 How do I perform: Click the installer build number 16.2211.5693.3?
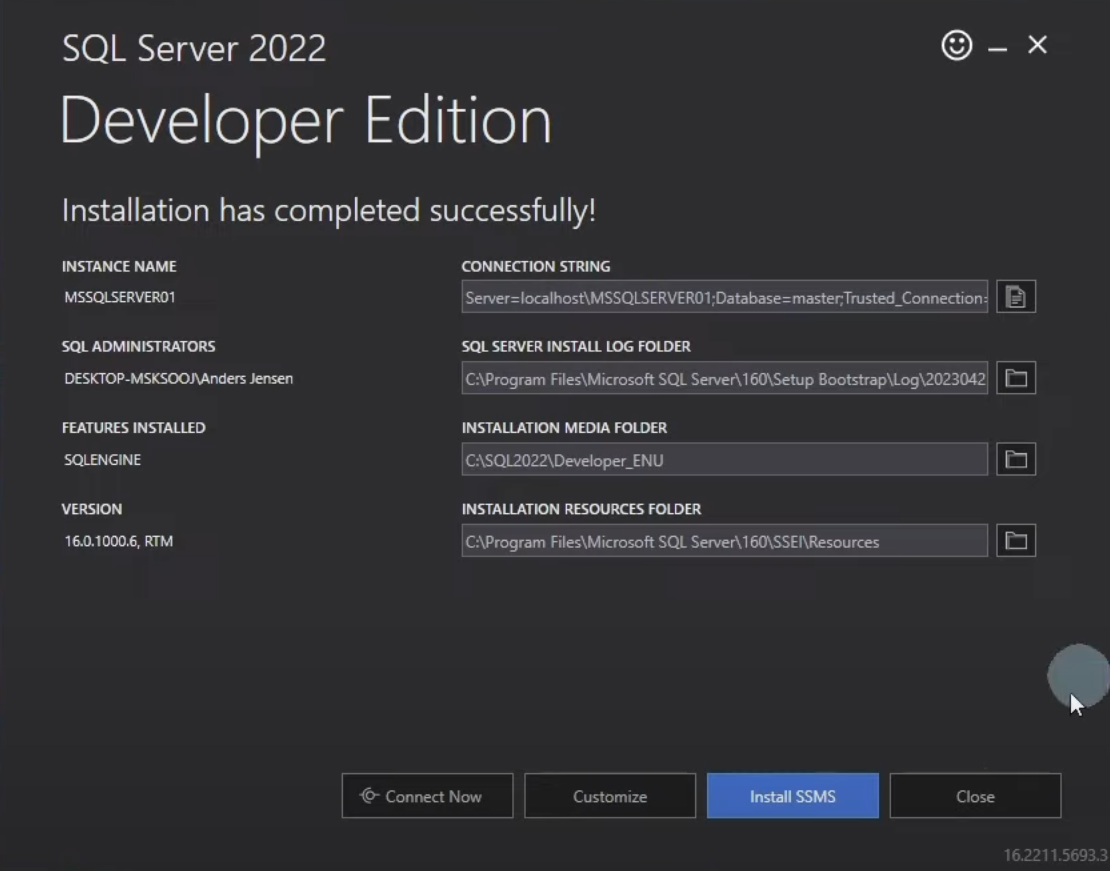pos(1055,856)
